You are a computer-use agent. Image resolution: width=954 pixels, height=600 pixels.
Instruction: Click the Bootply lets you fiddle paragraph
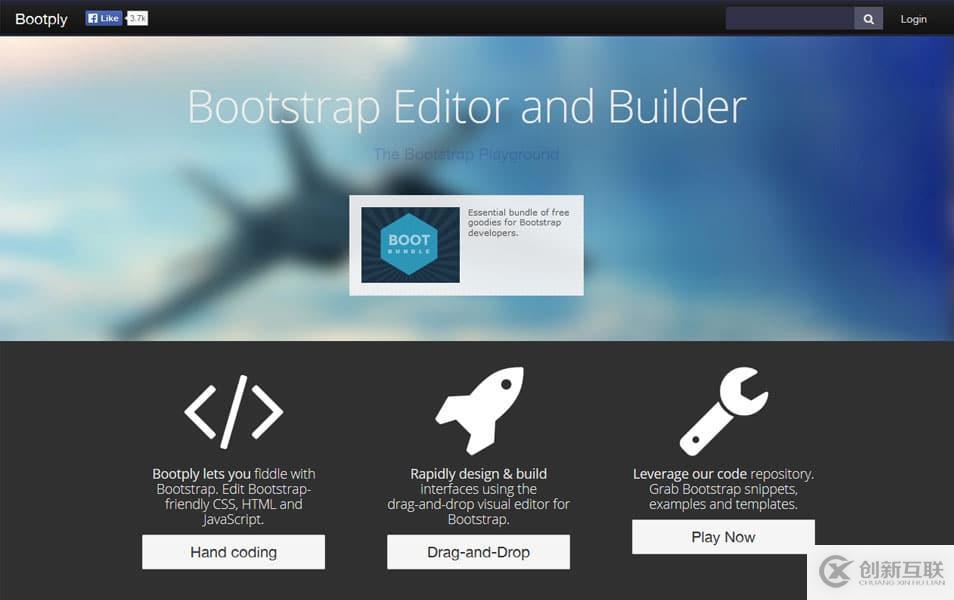(234, 497)
